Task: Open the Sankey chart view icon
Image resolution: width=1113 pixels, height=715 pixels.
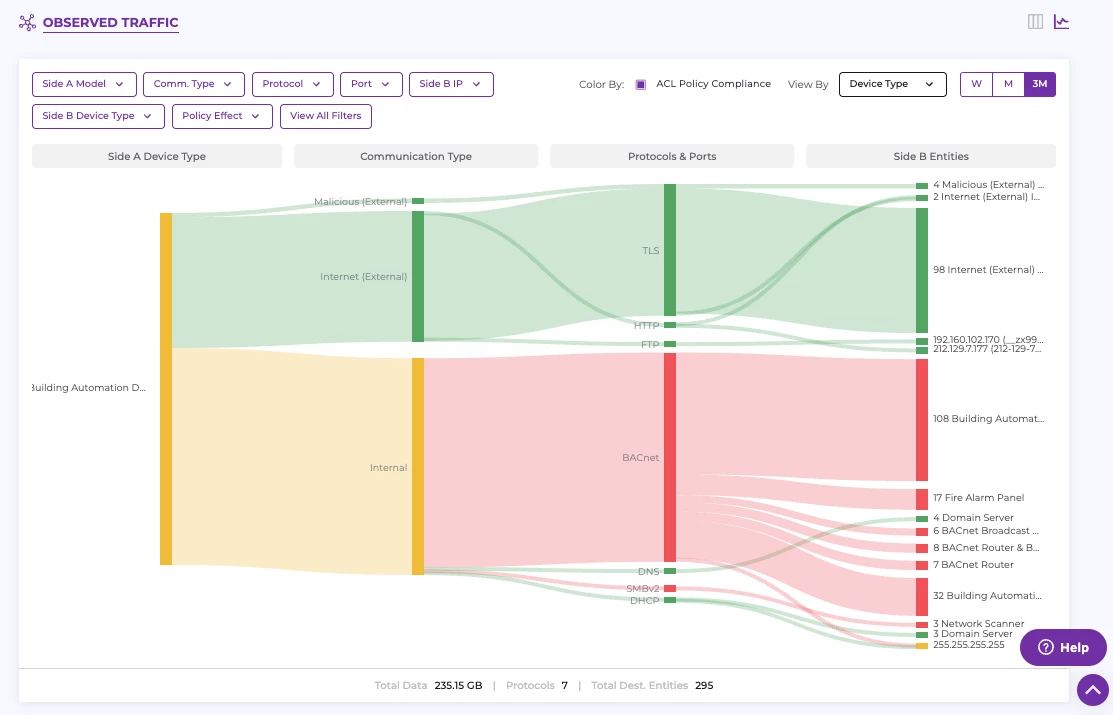Action: (1061, 21)
